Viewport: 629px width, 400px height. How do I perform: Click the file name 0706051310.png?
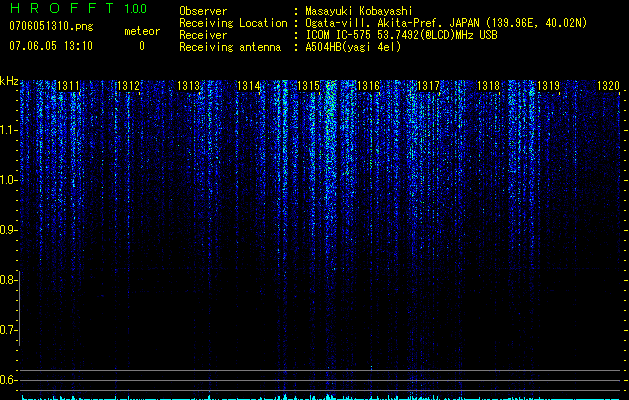pos(51,26)
